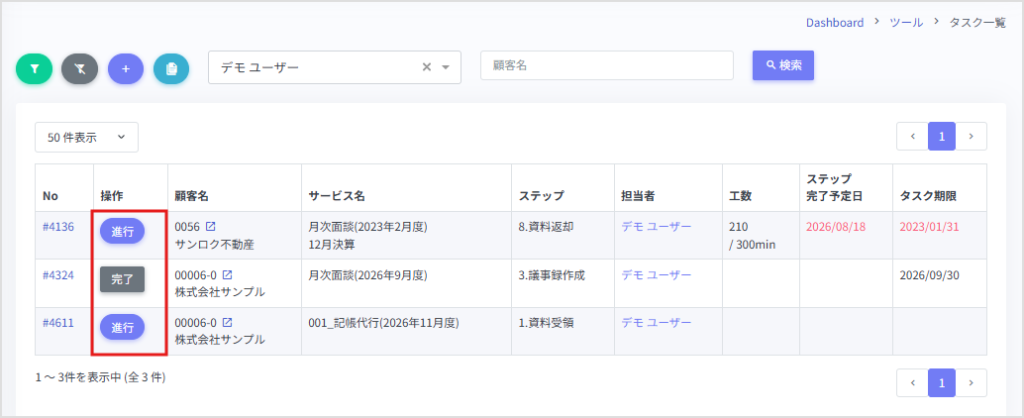
Task: Click 完了 button for task #4324
Action: tap(122, 280)
